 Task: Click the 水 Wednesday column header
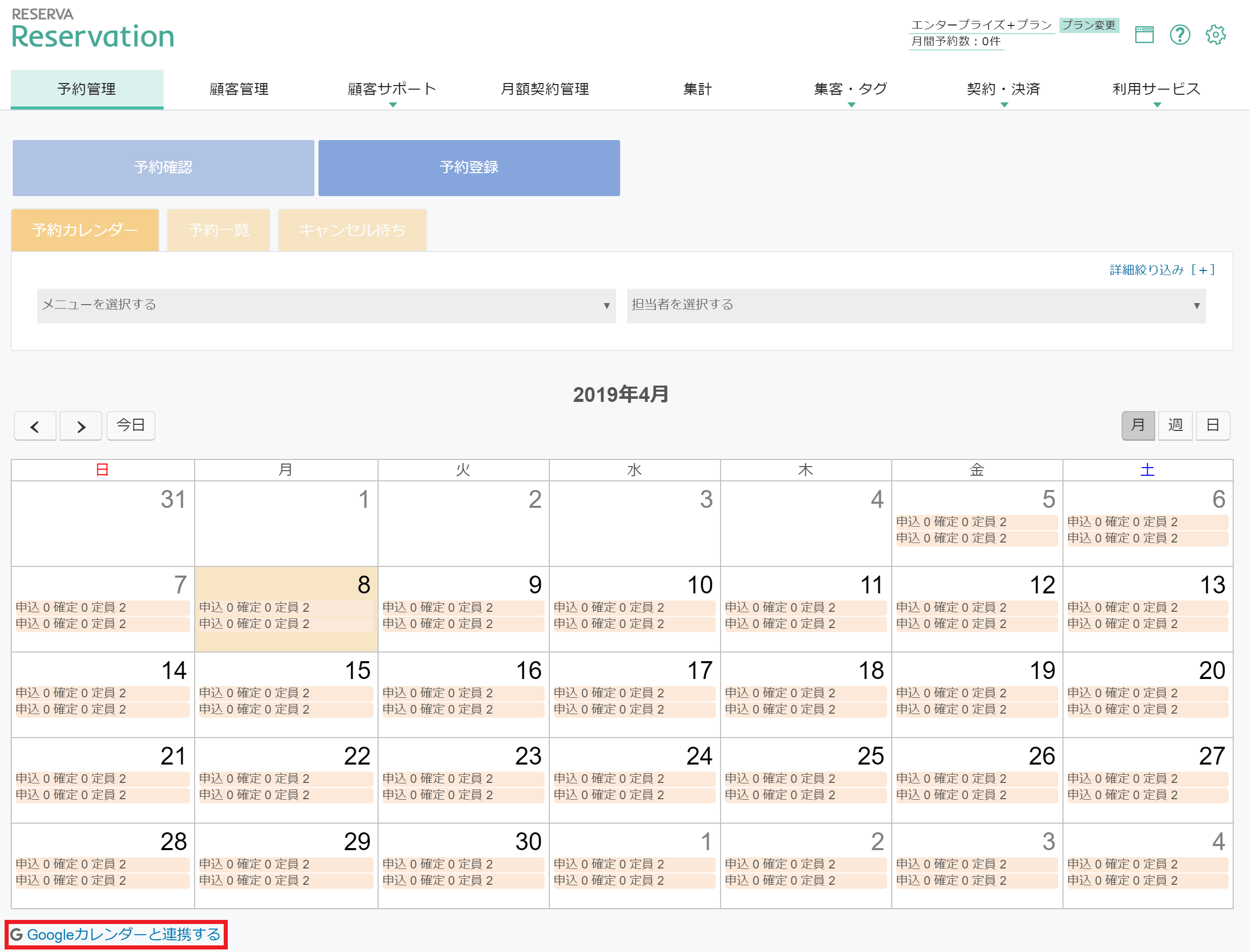click(x=634, y=470)
